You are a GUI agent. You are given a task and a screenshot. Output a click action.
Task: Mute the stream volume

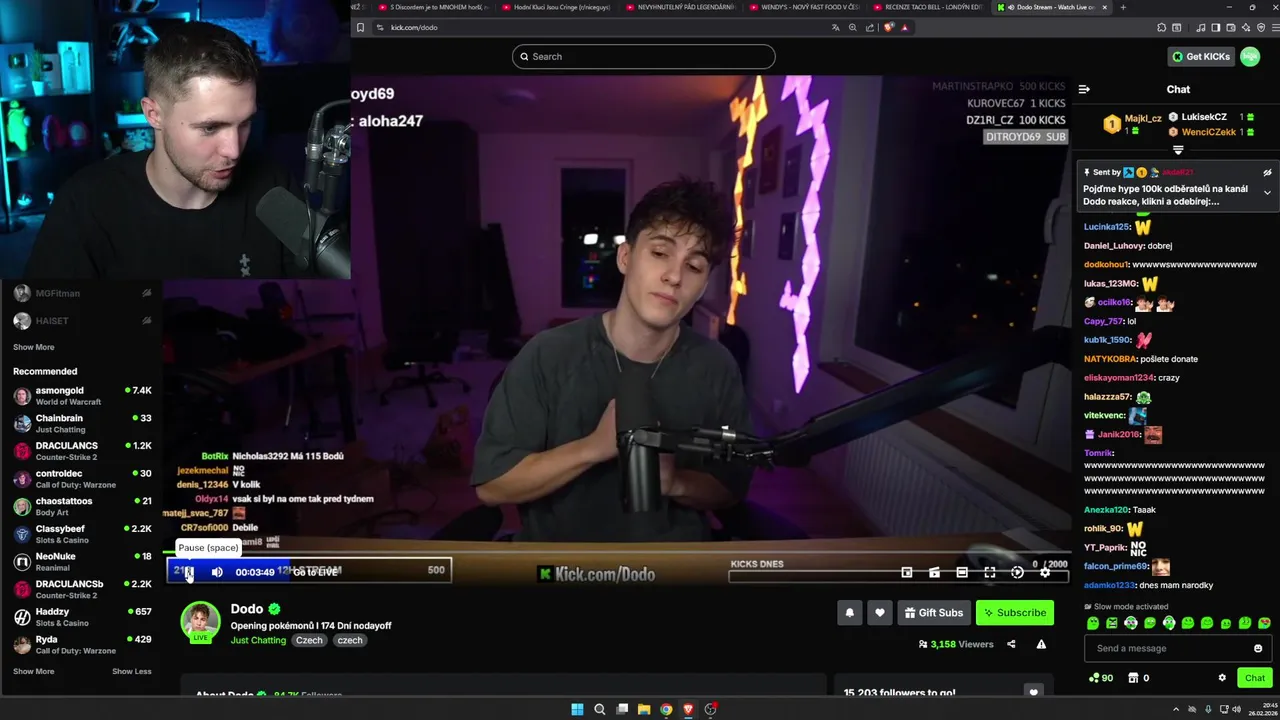tap(217, 572)
